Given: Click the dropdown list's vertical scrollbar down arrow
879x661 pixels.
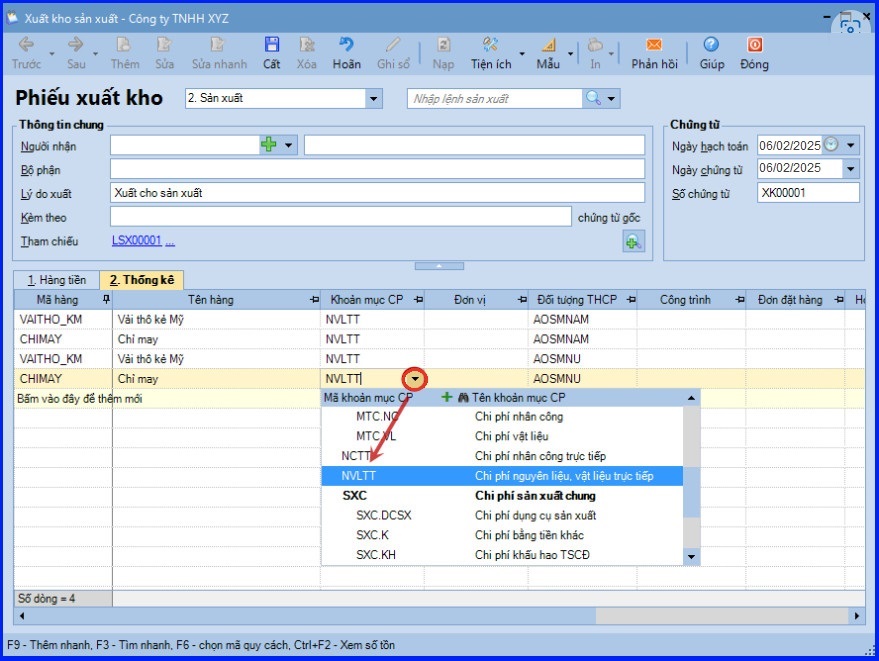Looking at the screenshot, I should (x=691, y=556).
